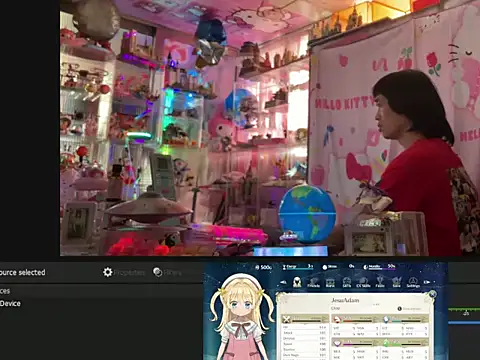Click the green stat category icon

386,343
